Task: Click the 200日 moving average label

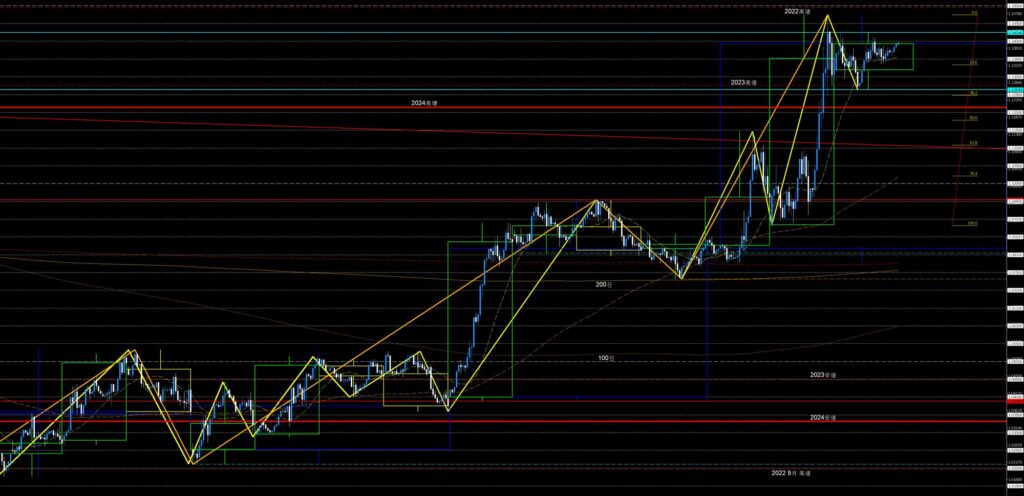Action: coord(603,285)
